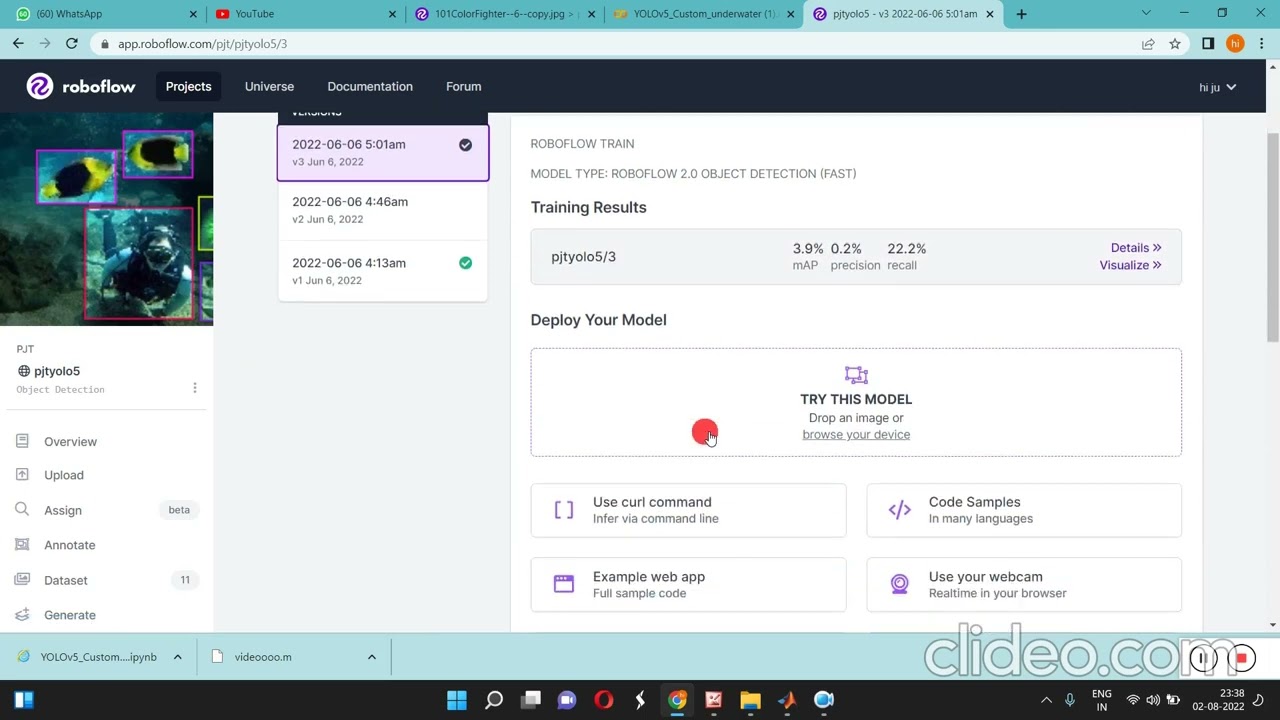Select the Generate layers icon in sidebar
The height and width of the screenshot is (720, 1280).
(x=22, y=615)
